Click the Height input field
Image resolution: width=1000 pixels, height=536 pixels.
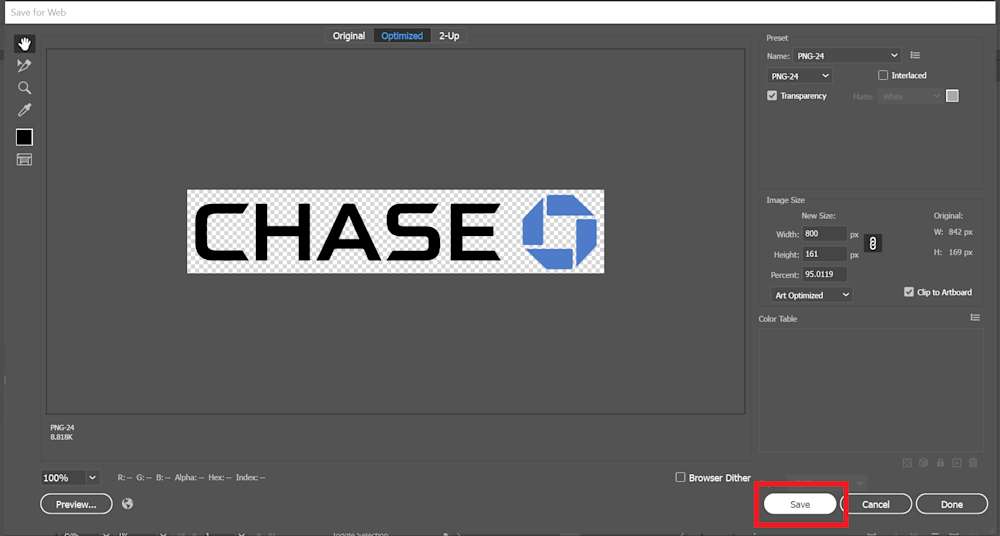coord(824,254)
